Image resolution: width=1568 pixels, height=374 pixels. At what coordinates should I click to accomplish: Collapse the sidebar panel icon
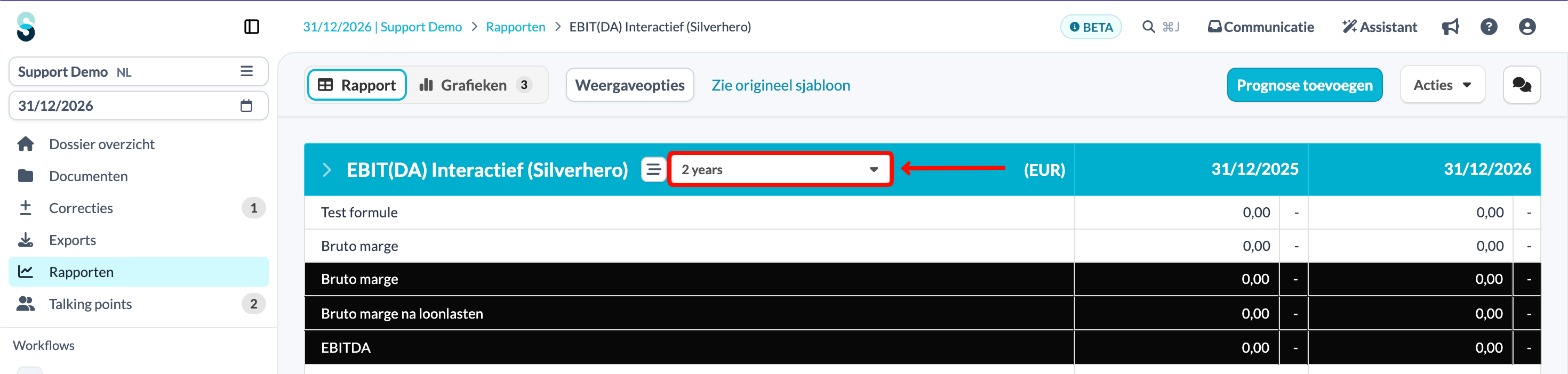pyautogui.click(x=251, y=27)
